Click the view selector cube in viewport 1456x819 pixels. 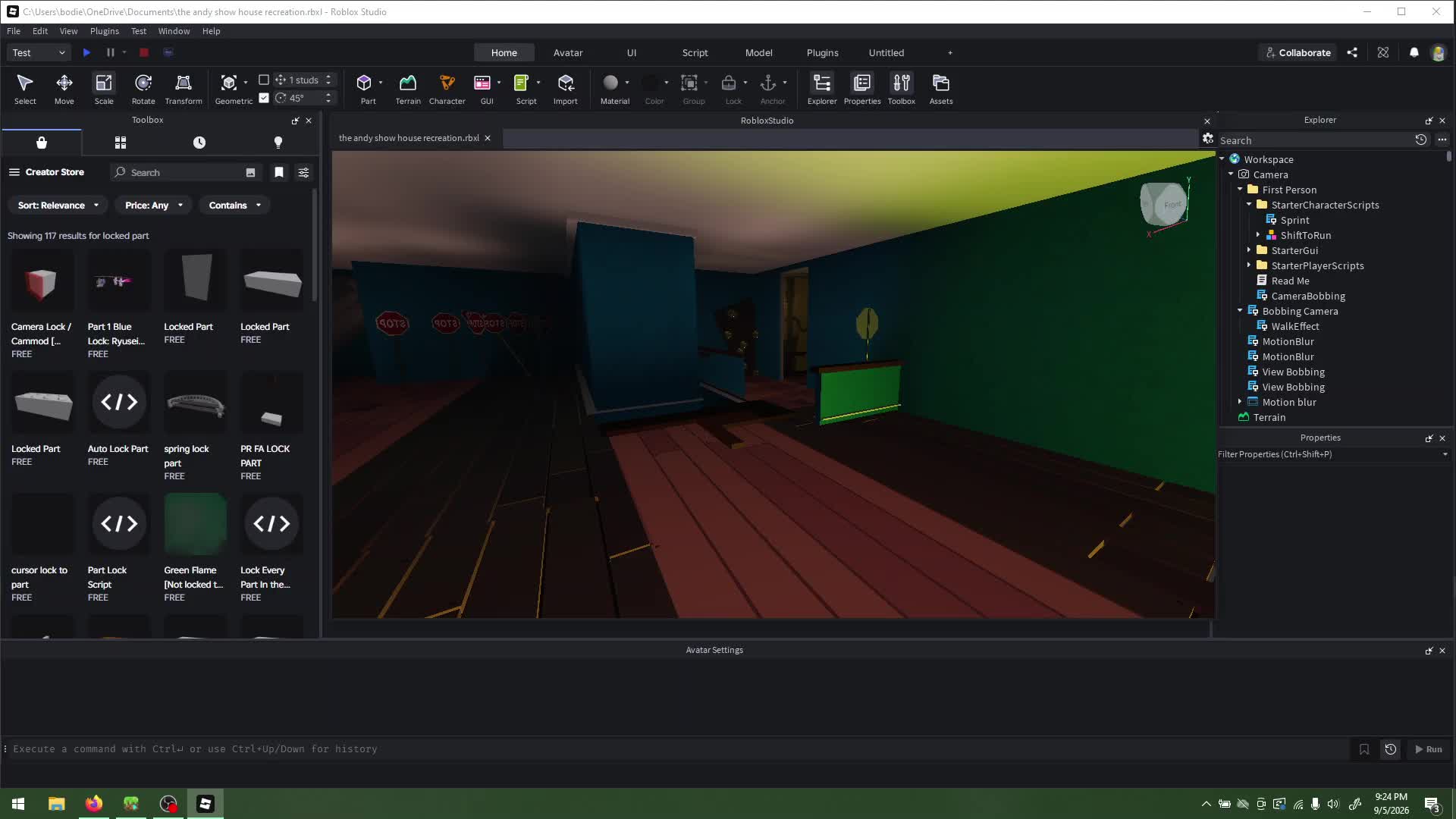[1163, 205]
